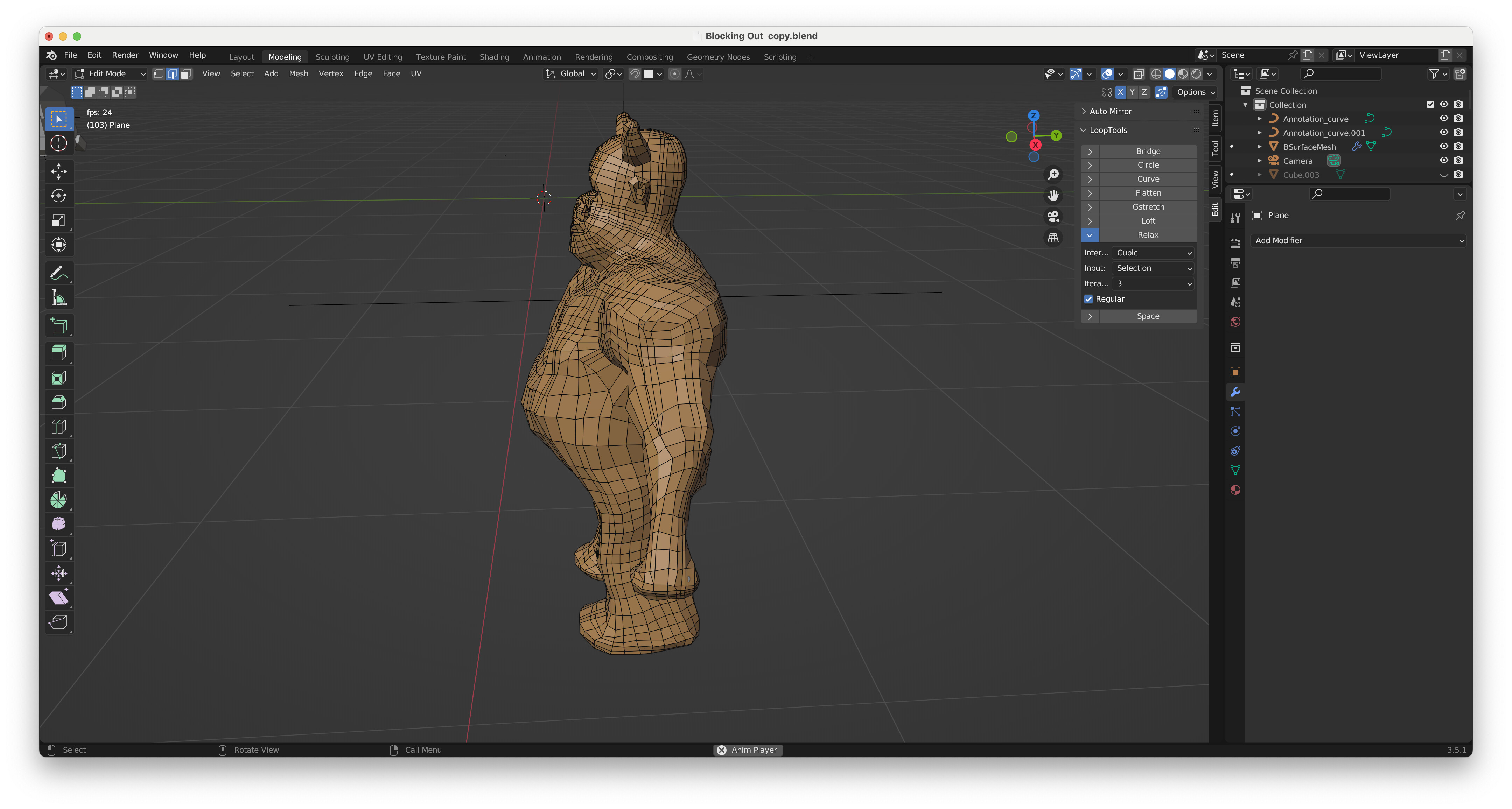1512x809 pixels.
Task: Select the Knife tool
Action: tap(59, 451)
